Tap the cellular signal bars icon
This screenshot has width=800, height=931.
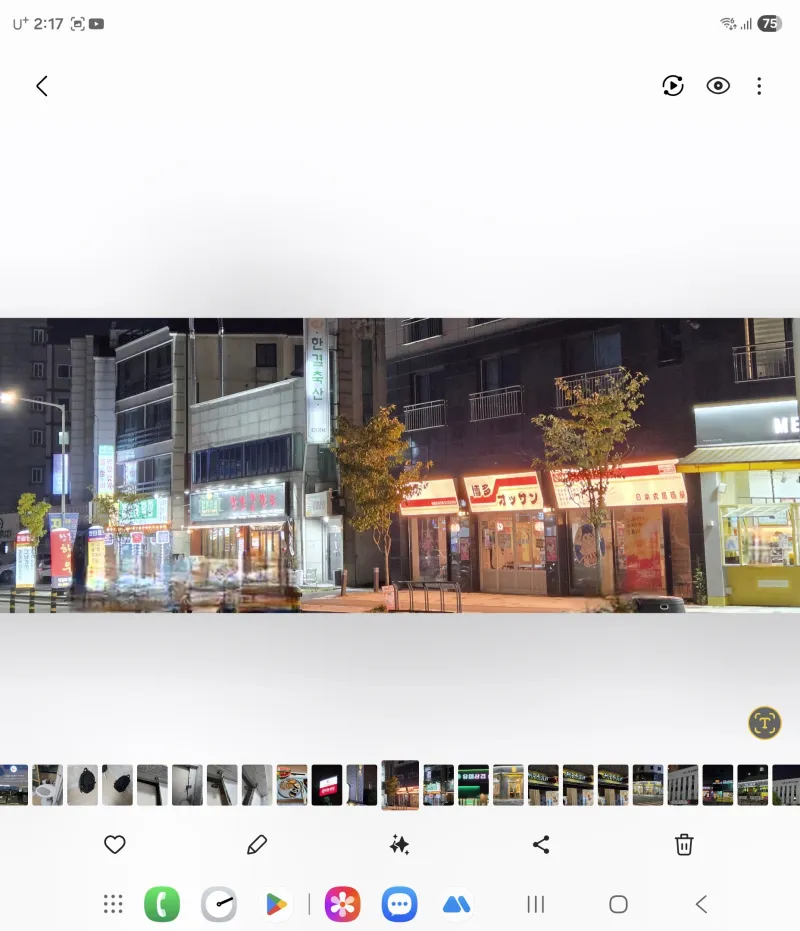click(746, 24)
